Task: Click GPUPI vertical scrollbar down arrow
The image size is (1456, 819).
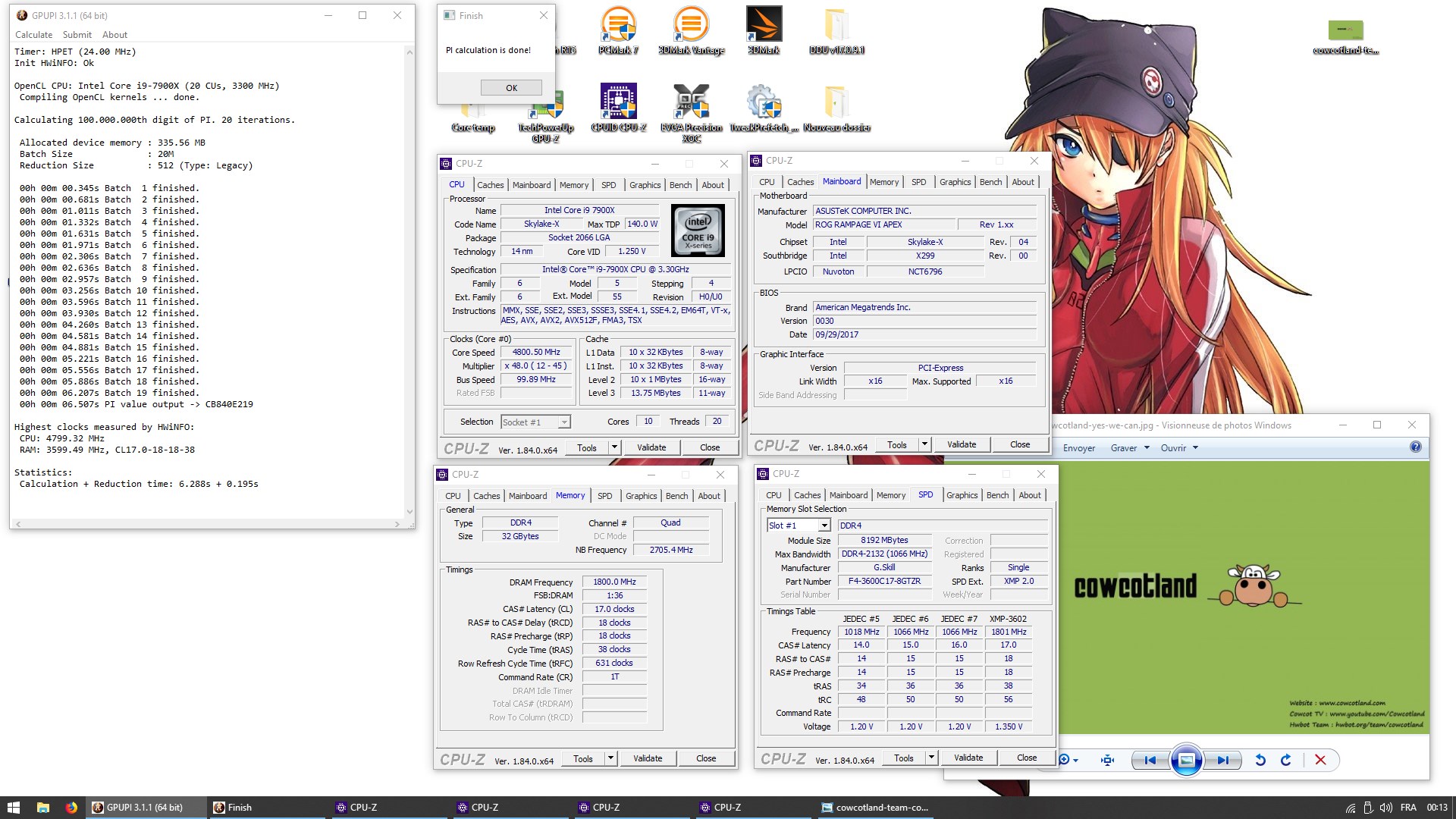Action: tap(409, 512)
